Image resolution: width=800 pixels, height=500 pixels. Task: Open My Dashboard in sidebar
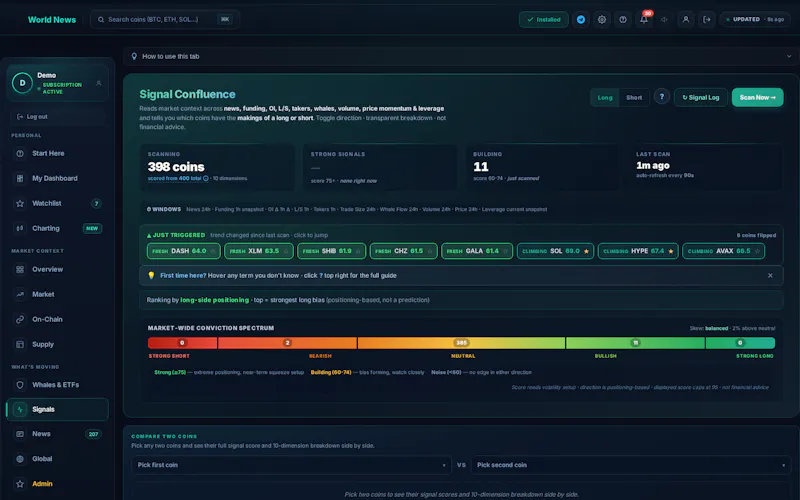pyautogui.click(x=57, y=178)
